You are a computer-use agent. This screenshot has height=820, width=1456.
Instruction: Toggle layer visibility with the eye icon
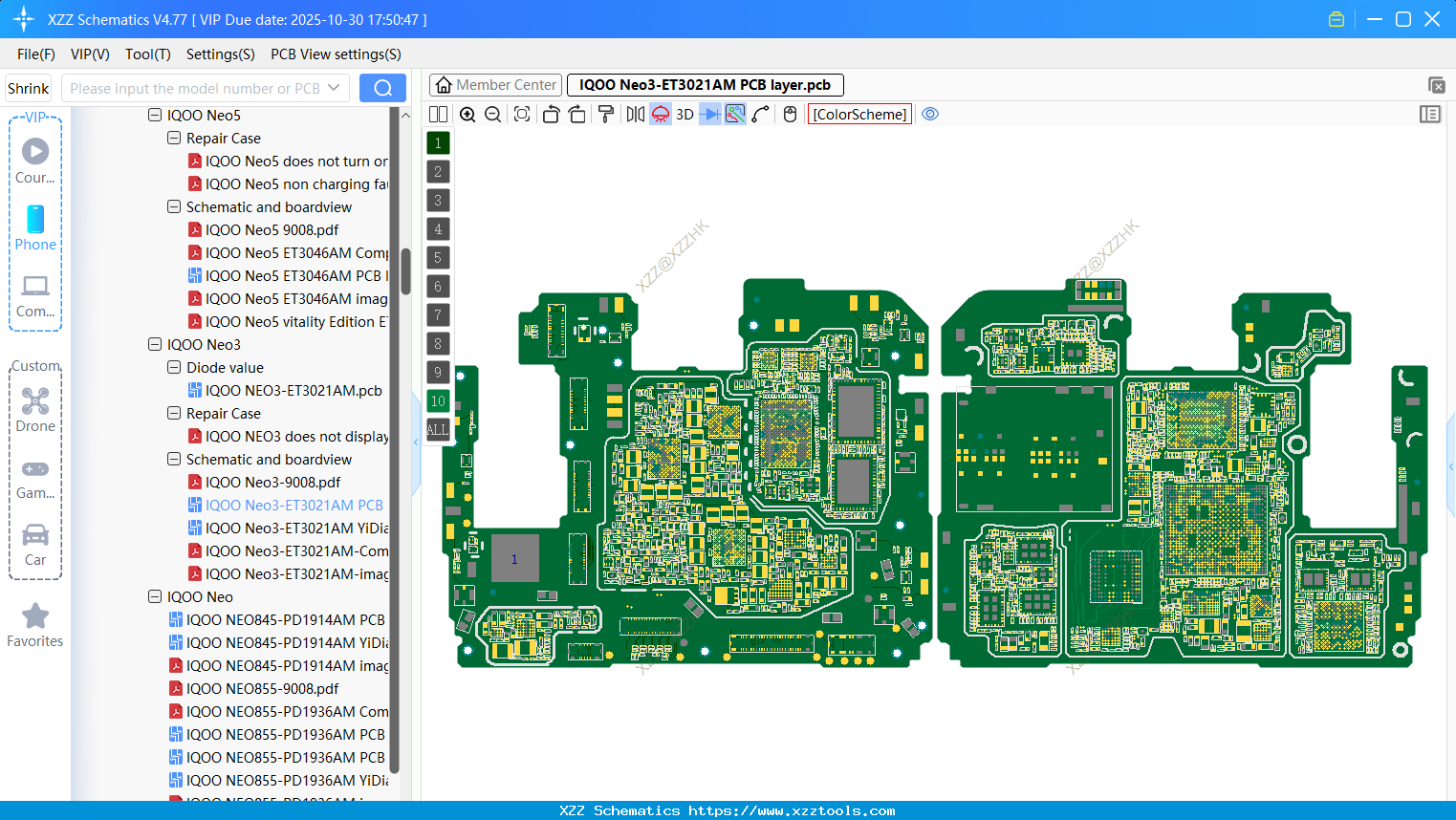pyautogui.click(x=930, y=113)
